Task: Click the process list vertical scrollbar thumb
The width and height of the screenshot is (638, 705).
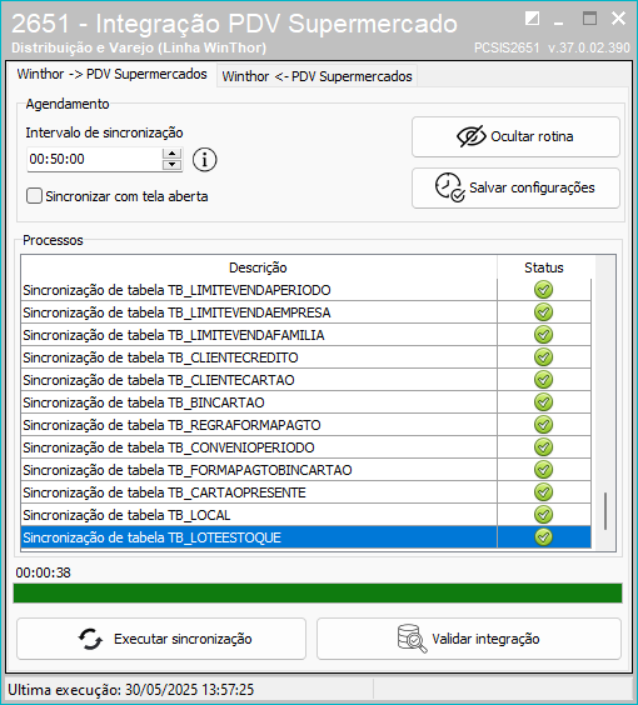Action: pos(606,511)
